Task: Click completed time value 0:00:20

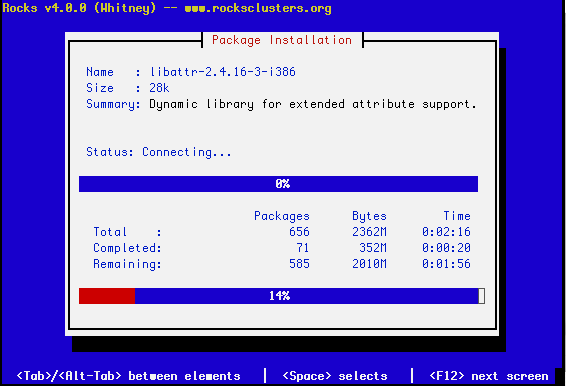Action: 446,248
